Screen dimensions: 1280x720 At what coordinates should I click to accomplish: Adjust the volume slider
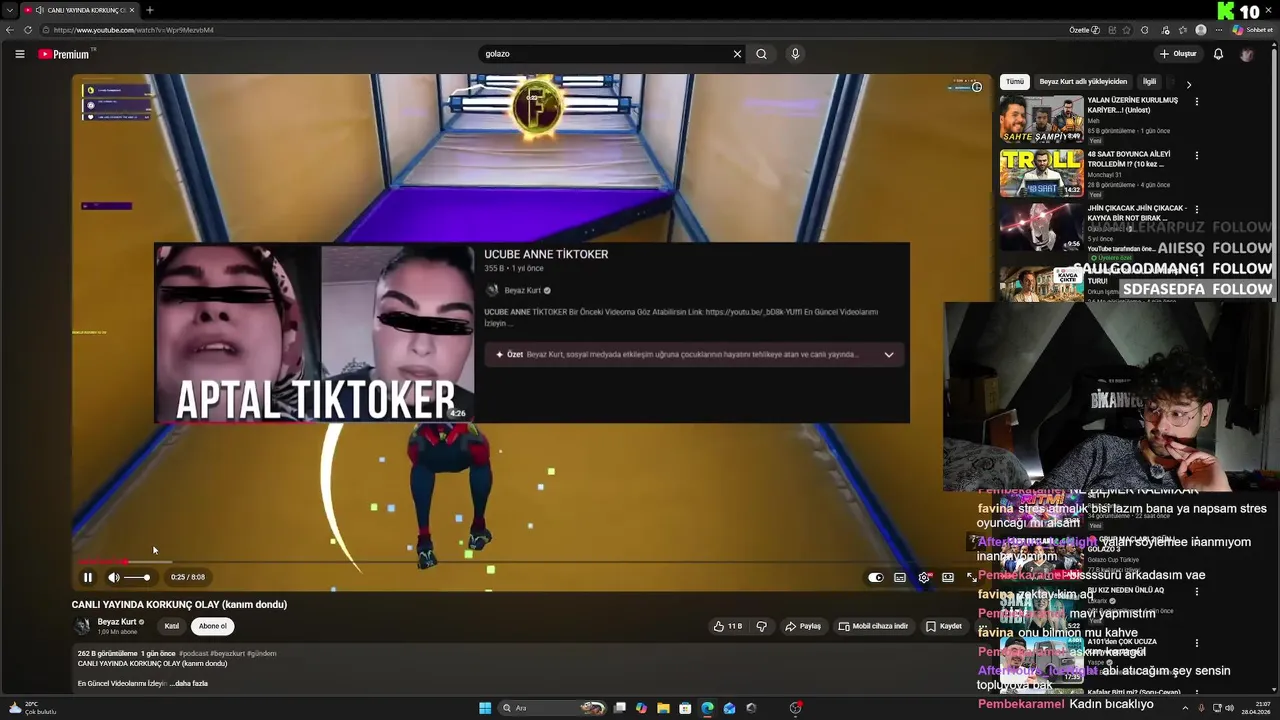pos(137,577)
